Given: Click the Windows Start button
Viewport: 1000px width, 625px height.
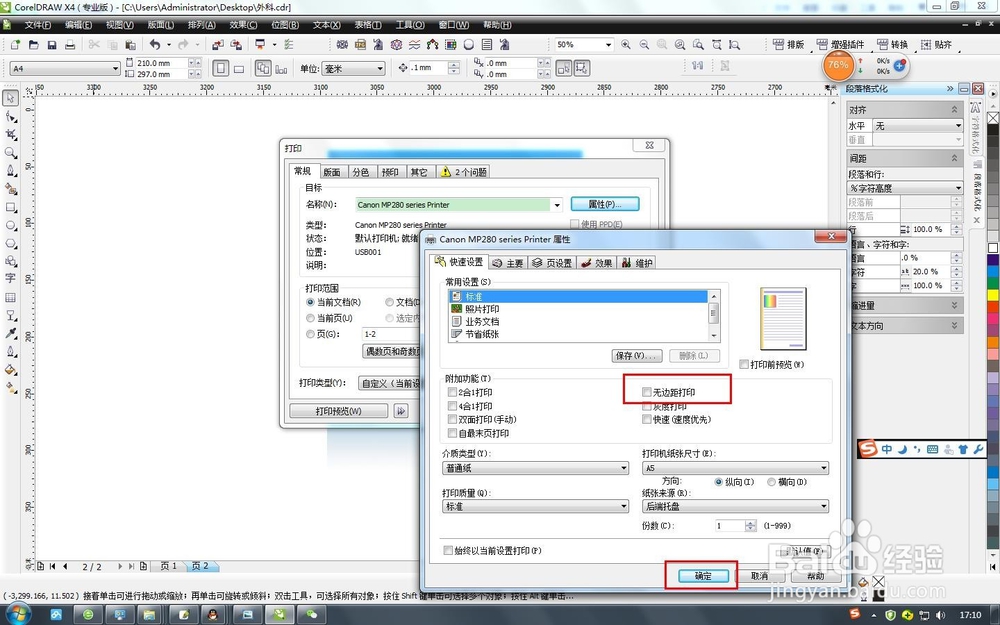Looking at the screenshot, I should pyautogui.click(x=17, y=615).
